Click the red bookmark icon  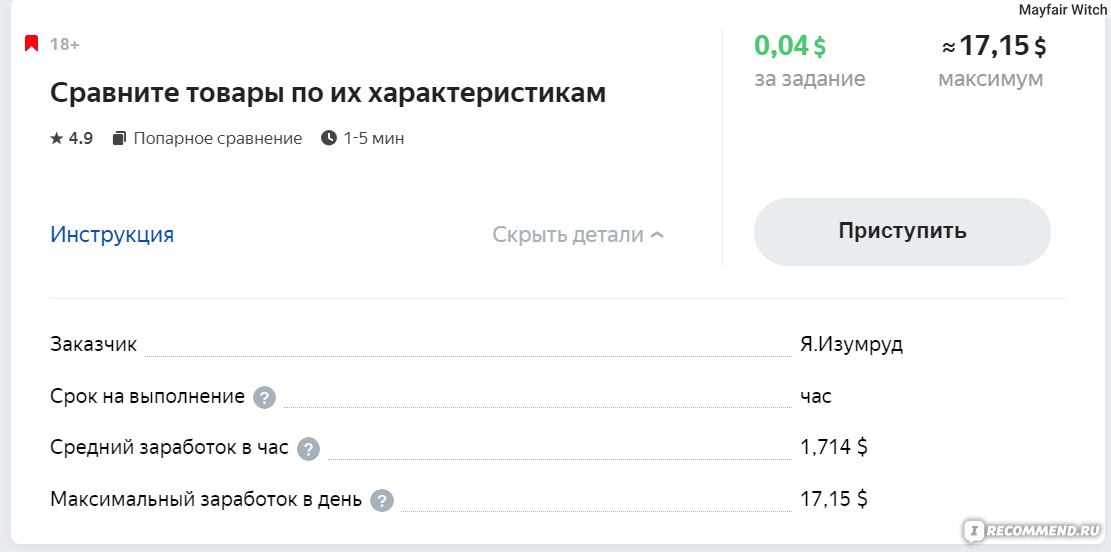pyautogui.click(x=31, y=44)
